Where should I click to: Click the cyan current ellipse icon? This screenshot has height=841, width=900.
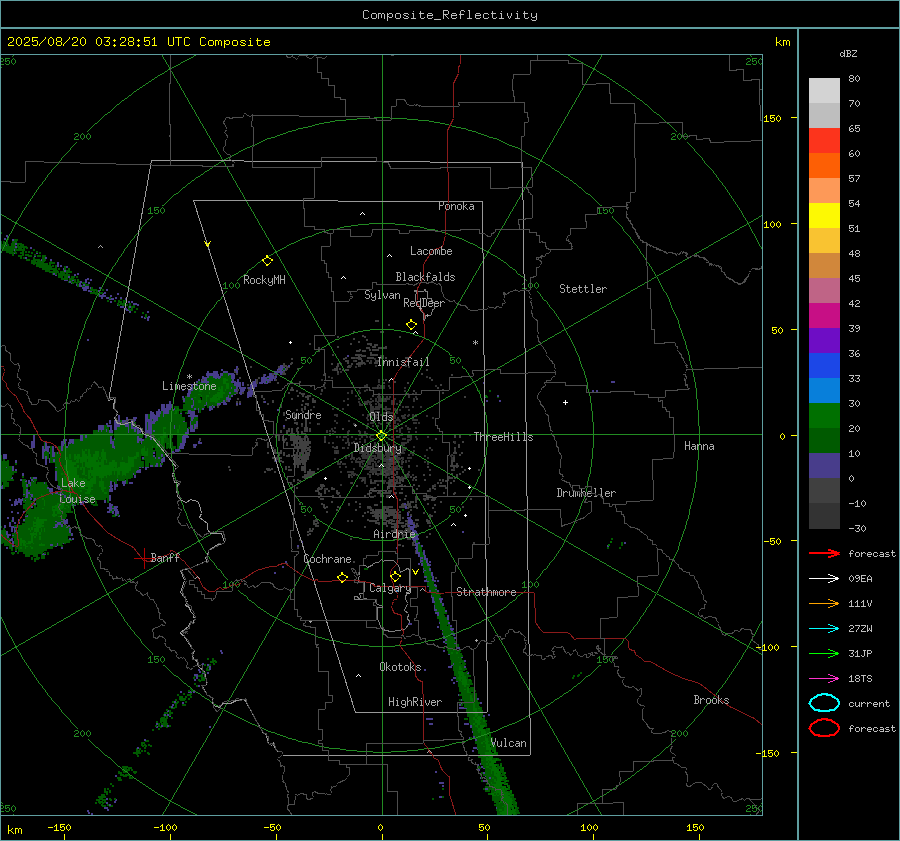(x=824, y=703)
